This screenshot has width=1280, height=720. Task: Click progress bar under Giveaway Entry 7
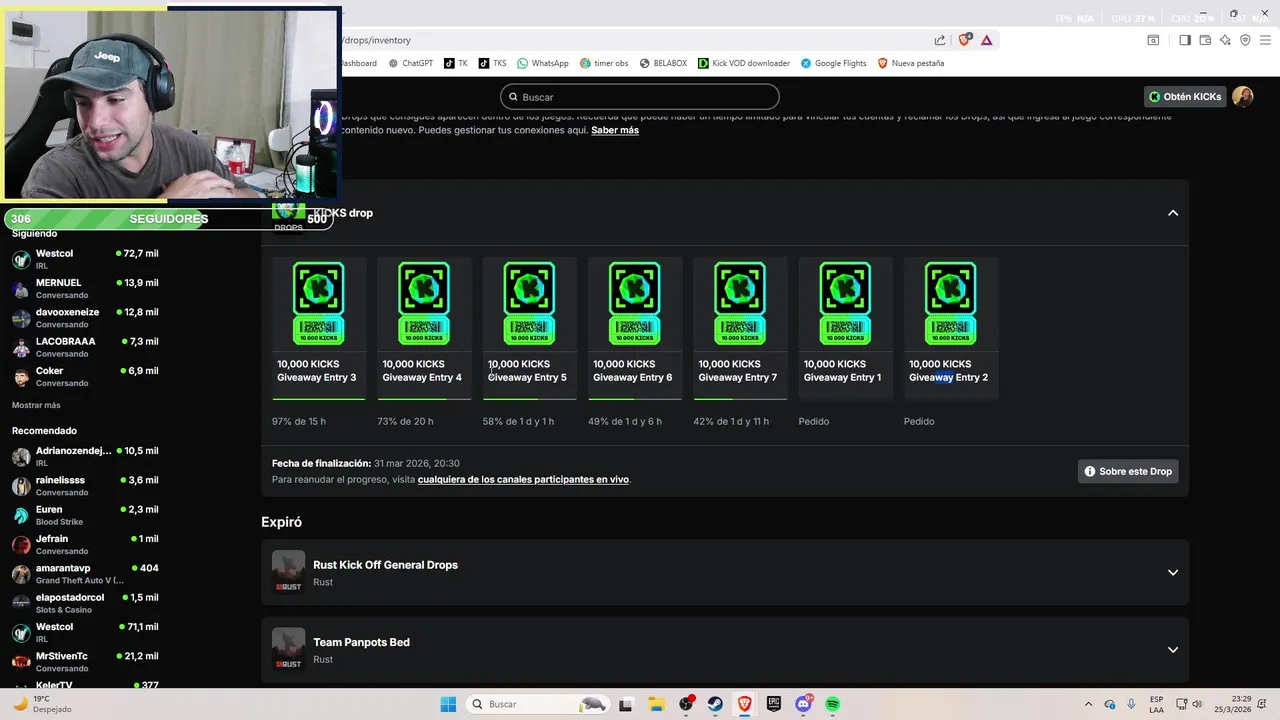pos(740,399)
